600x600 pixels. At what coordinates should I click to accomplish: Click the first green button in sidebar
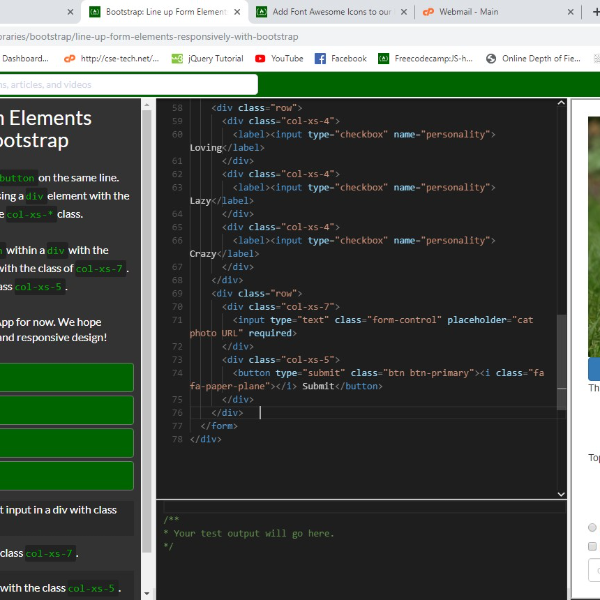(x=66, y=377)
